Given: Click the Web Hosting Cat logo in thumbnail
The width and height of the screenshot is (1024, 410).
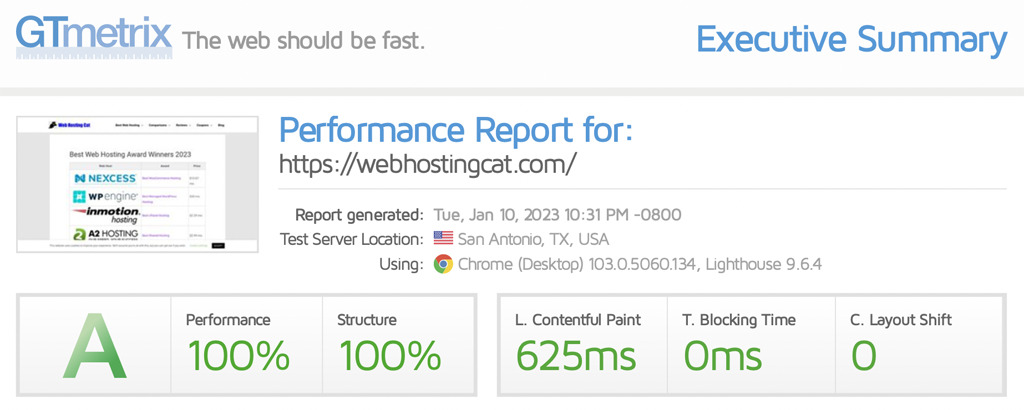Looking at the screenshot, I should click(69, 125).
